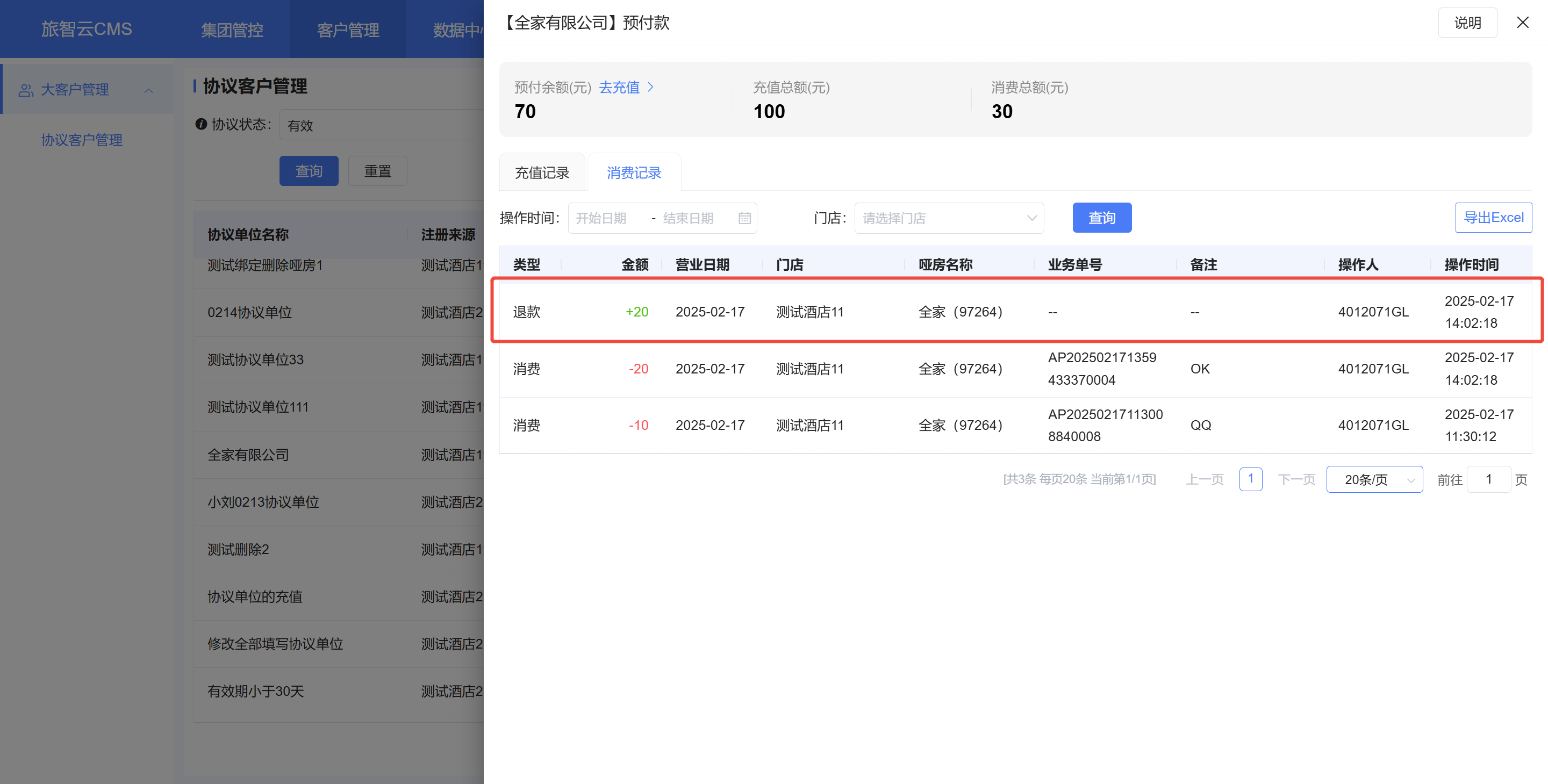Click the 旅智云CMS logo text
The width and height of the screenshot is (1548, 784).
86,29
